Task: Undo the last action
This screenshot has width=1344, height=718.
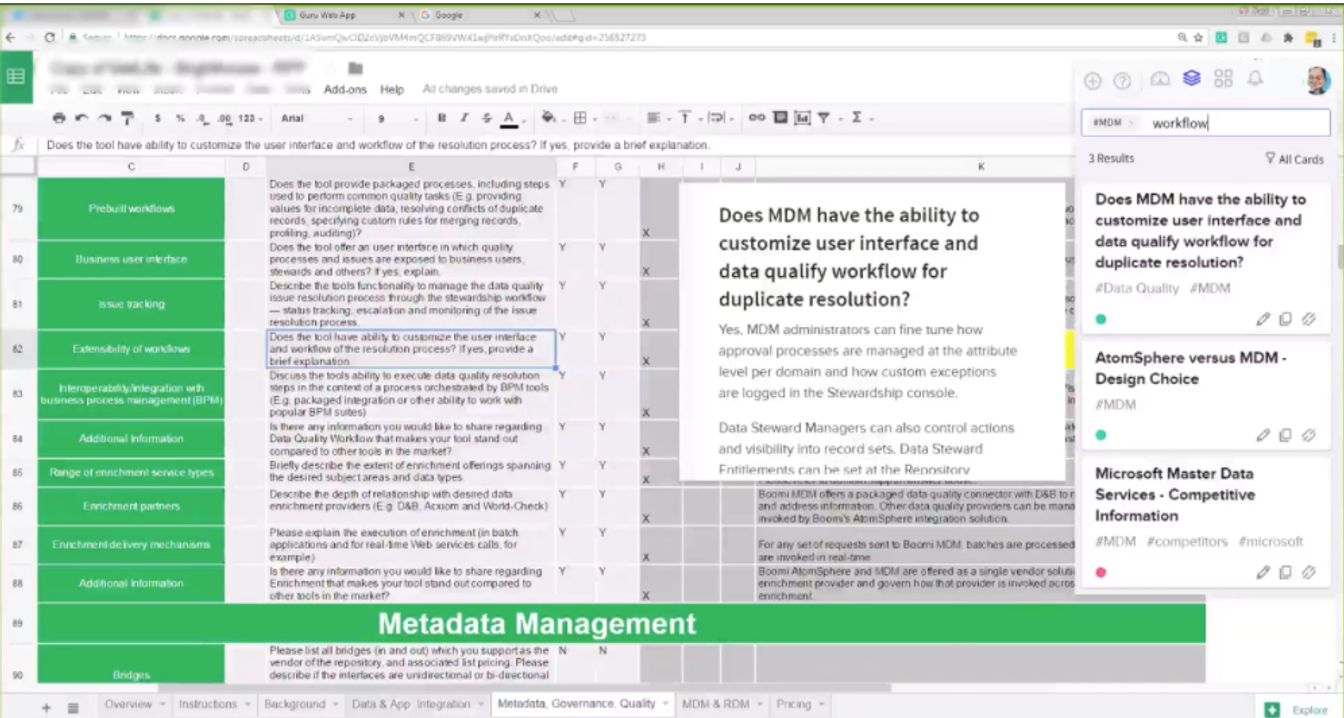Action: pos(81,118)
